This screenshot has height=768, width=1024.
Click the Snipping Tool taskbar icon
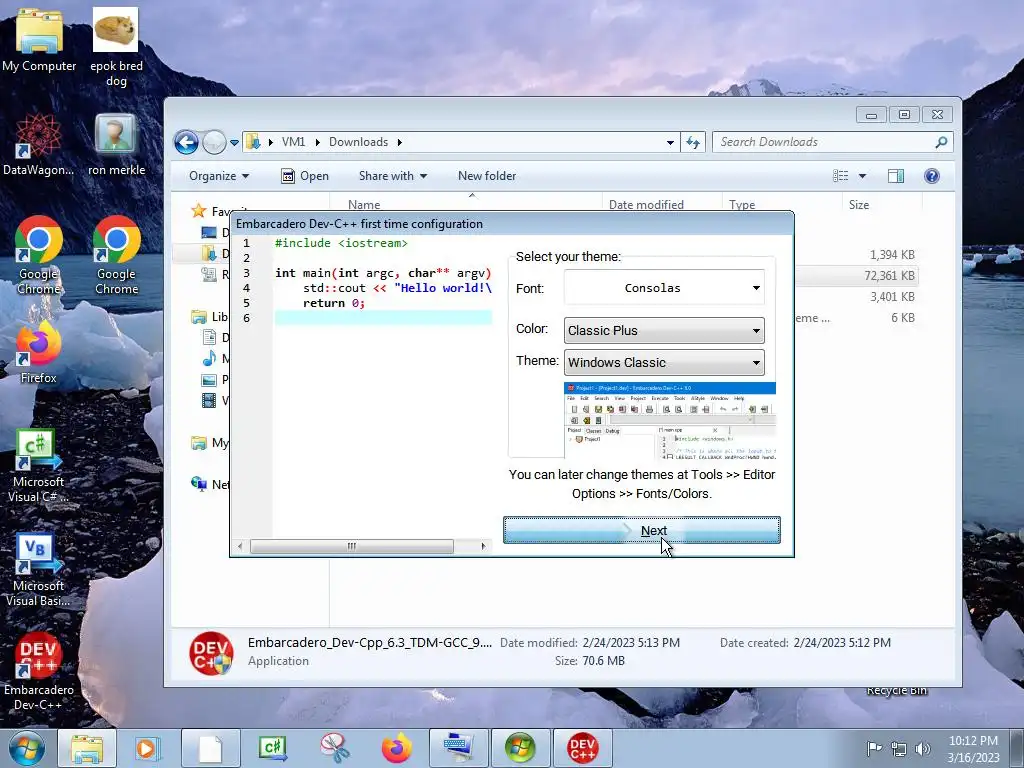click(x=334, y=748)
